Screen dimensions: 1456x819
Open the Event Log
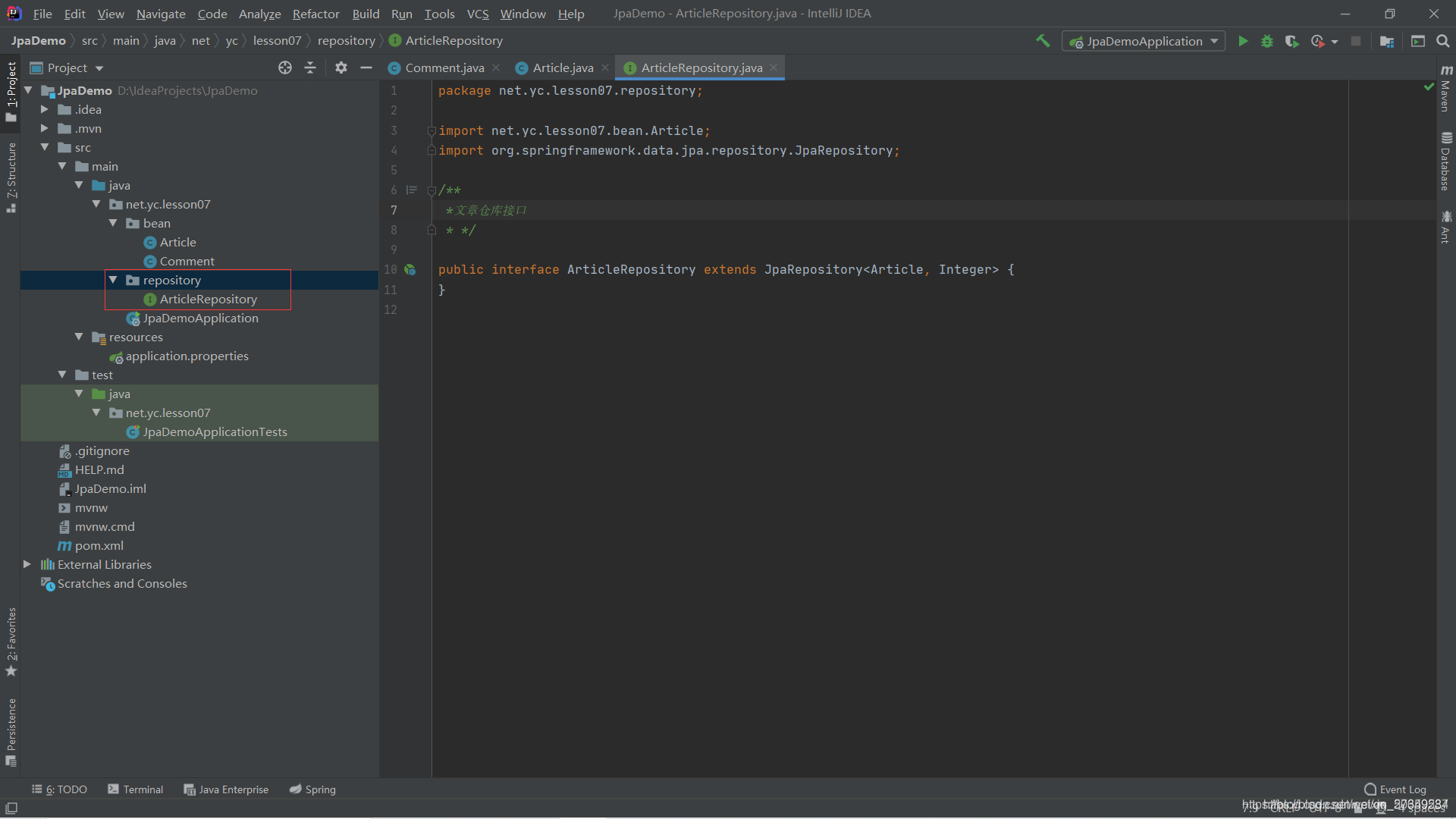[x=1395, y=789]
